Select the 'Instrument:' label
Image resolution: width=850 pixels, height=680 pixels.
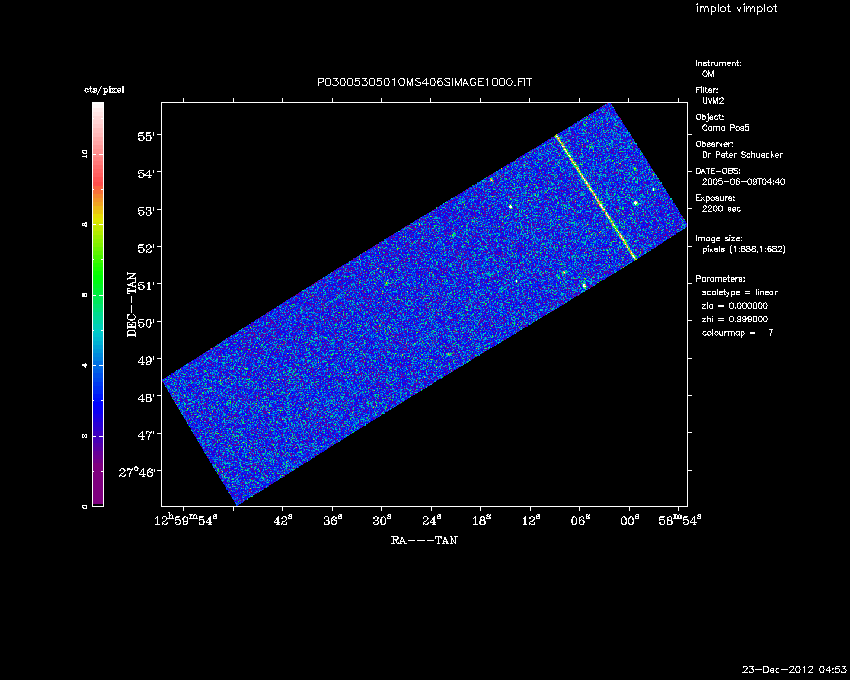(x=718, y=63)
